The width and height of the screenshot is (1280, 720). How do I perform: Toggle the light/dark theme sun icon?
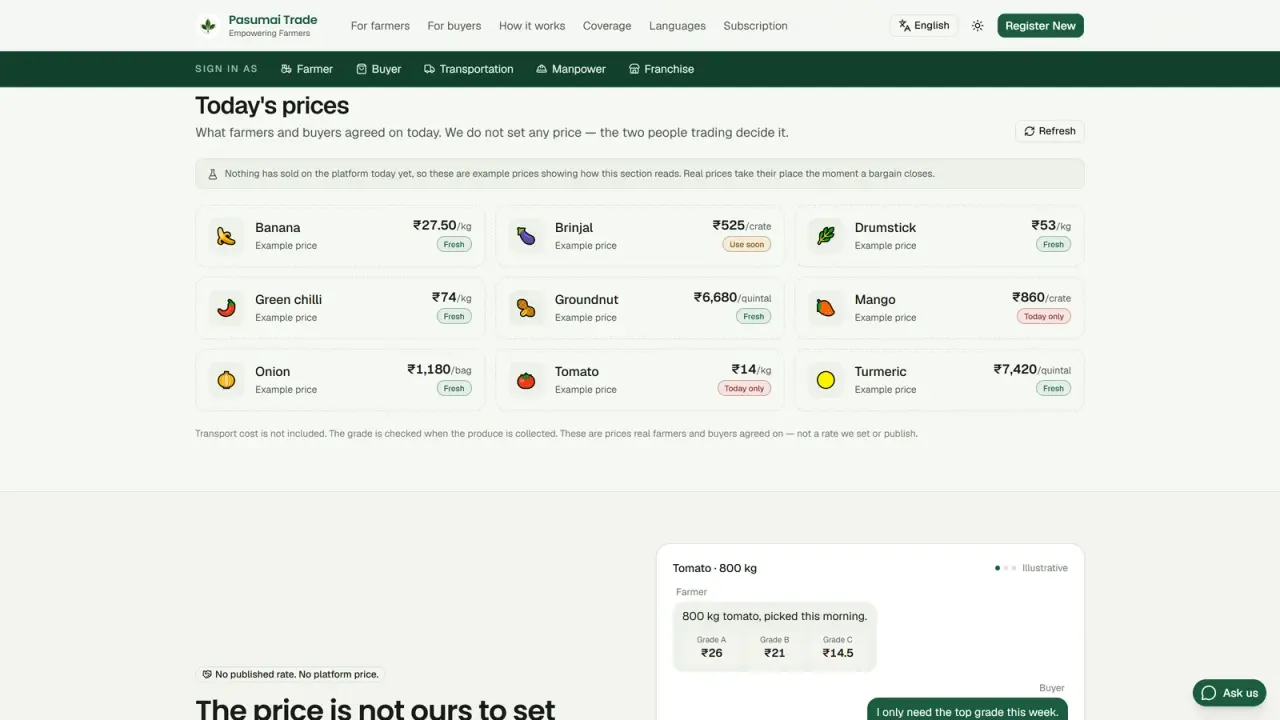(x=977, y=26)
